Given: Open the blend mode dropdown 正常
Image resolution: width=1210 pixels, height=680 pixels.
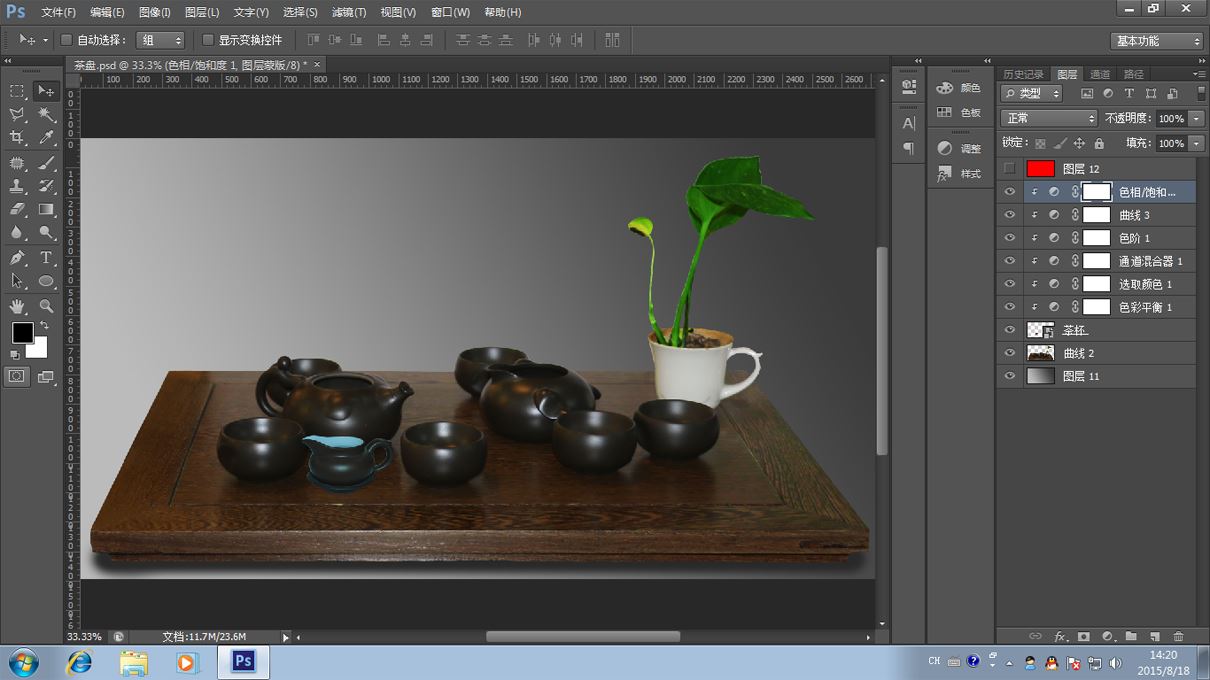Looking at the screenshot, I should tap(1048, 118).
